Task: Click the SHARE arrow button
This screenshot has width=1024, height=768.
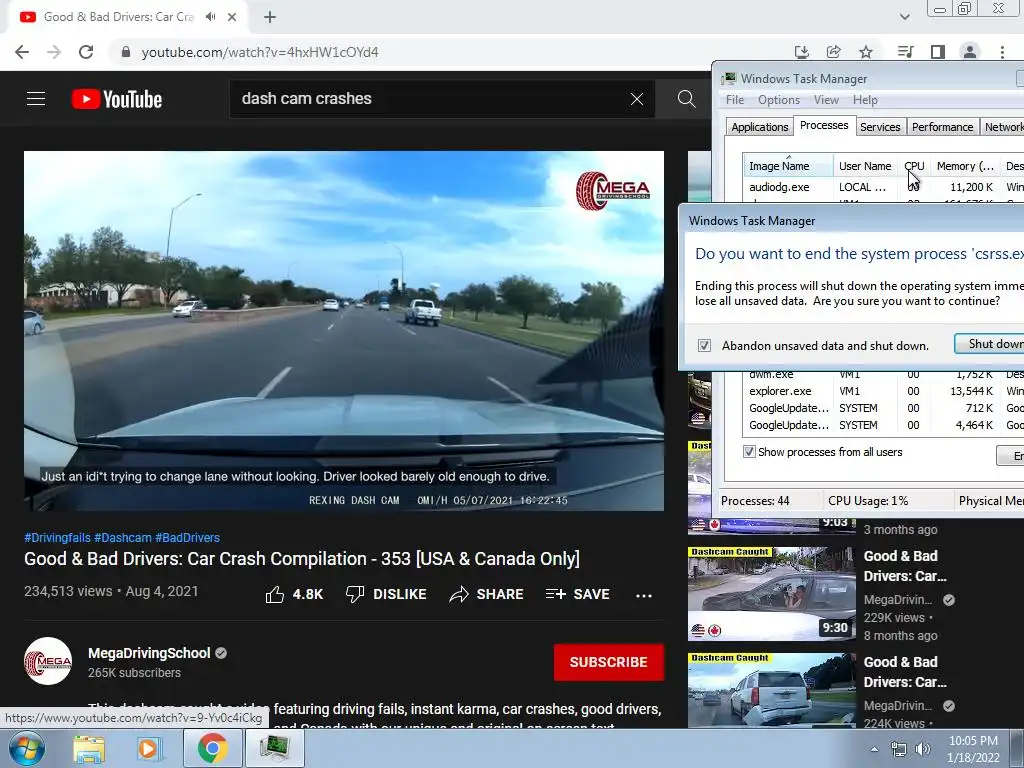Action: (487, 594)
